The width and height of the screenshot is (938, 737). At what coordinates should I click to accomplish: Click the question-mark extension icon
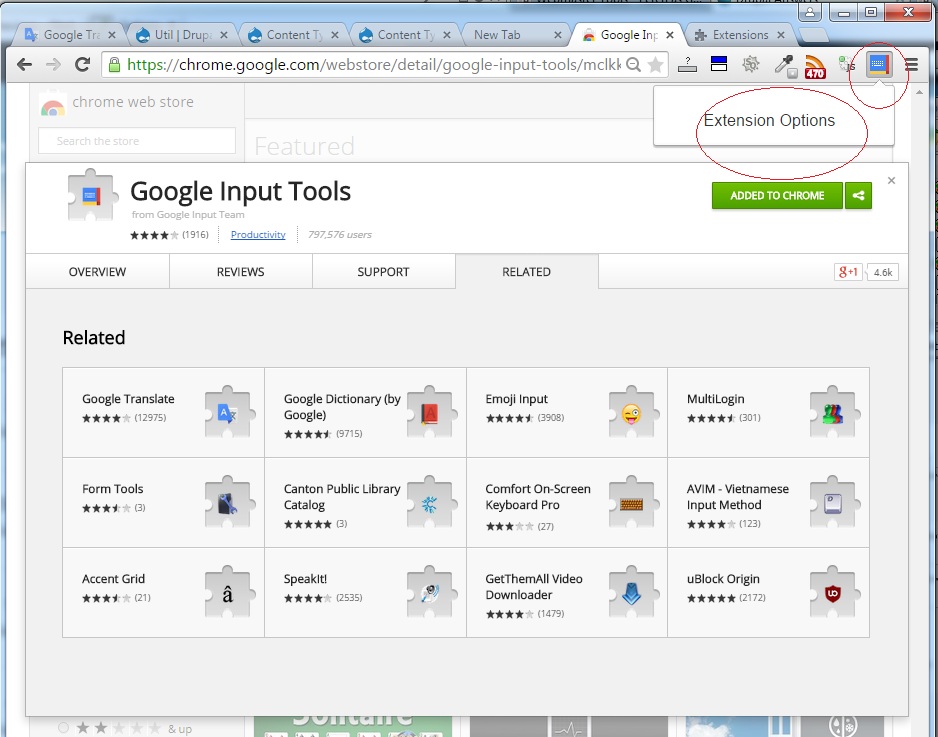point(687,65)
